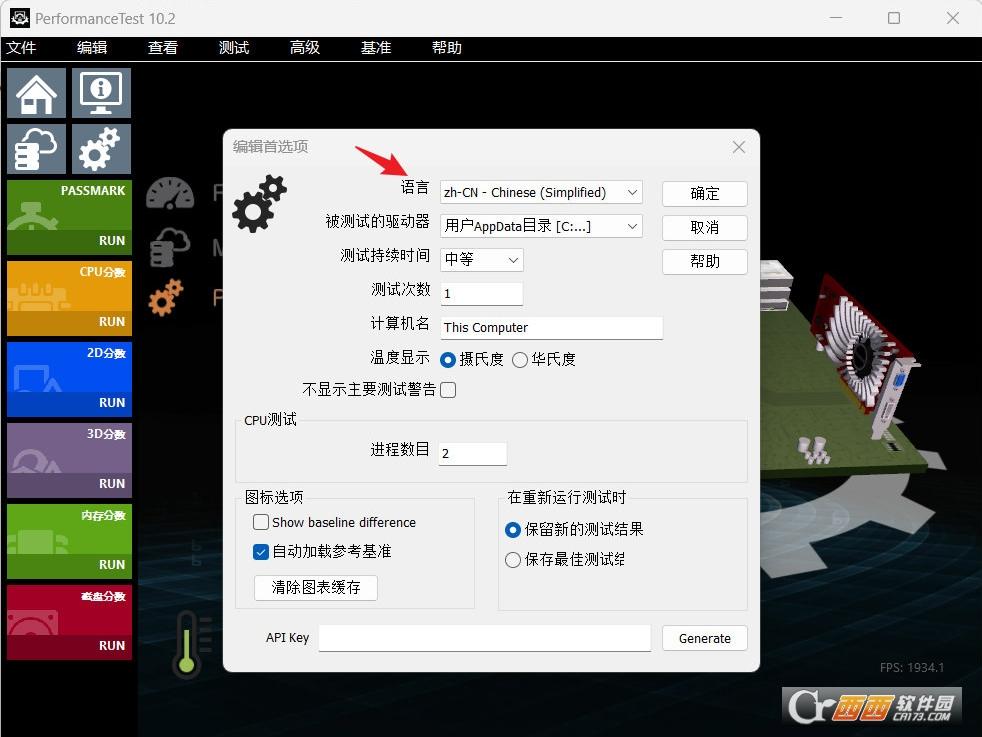The width and height of the screenshot is (982, 737).
Task: Click the 清除图表缓存 button
Action: pos(316,587)
